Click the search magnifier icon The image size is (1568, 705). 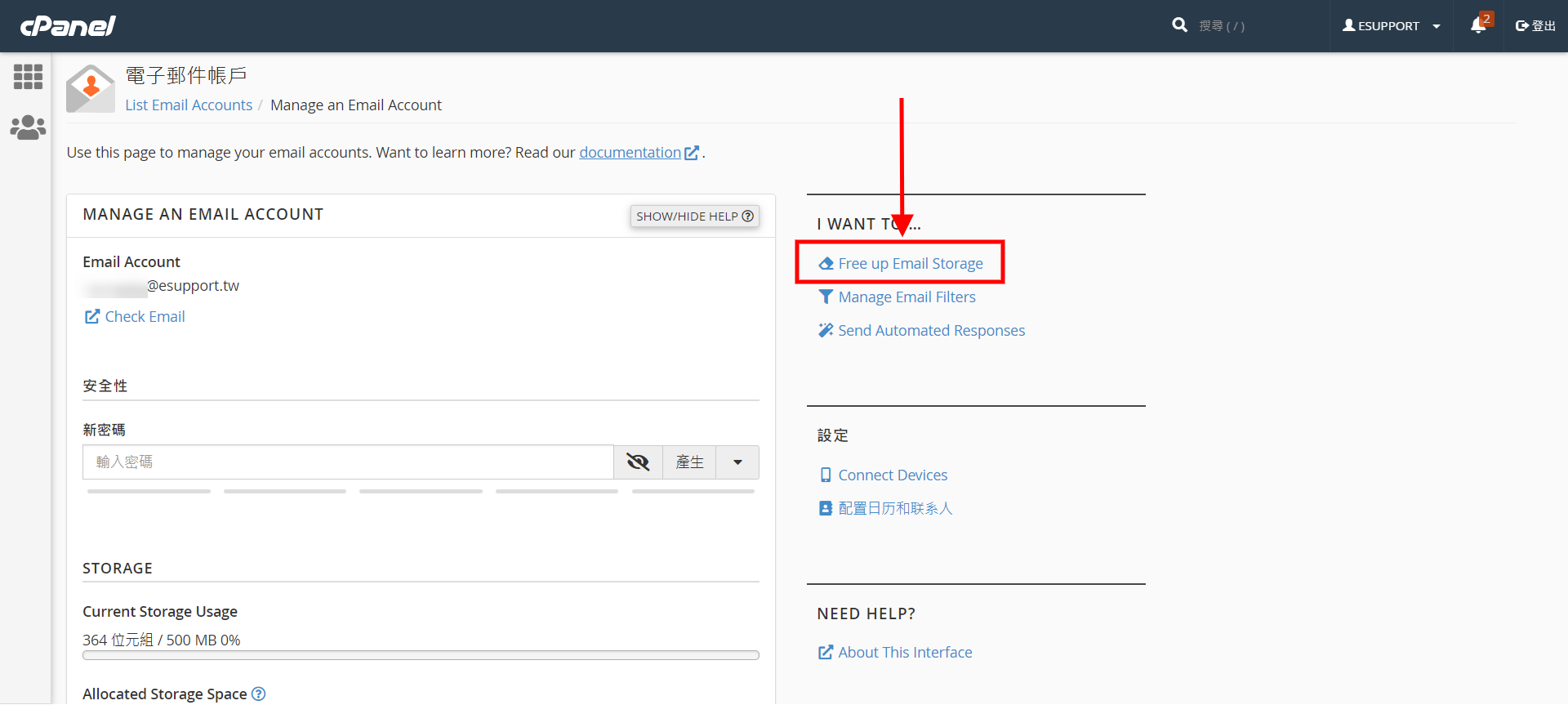1179,25
